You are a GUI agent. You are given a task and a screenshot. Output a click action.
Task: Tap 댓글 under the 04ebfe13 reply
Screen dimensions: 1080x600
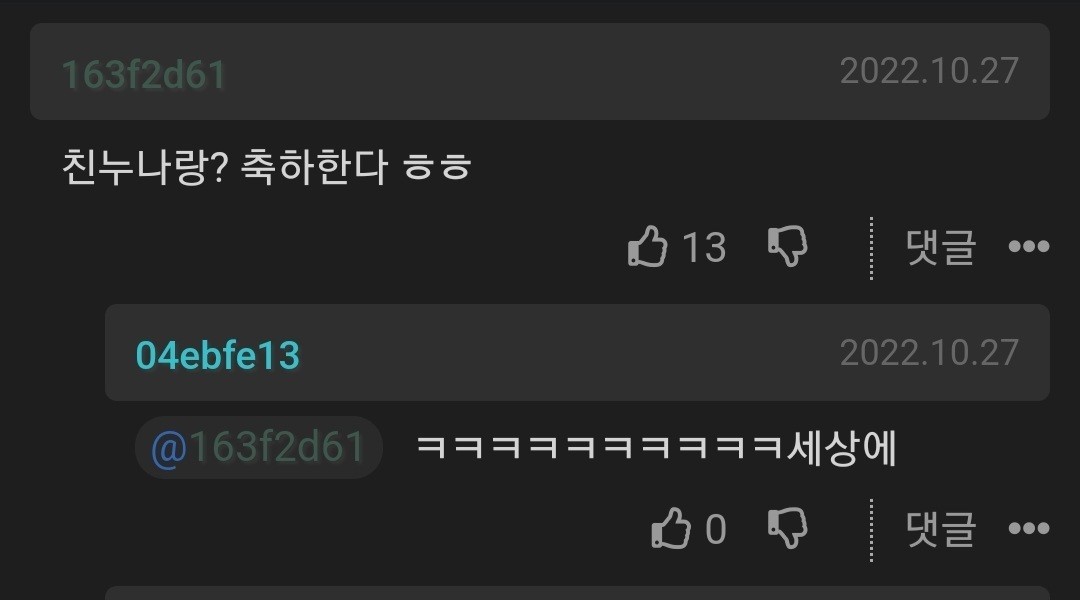940,528
